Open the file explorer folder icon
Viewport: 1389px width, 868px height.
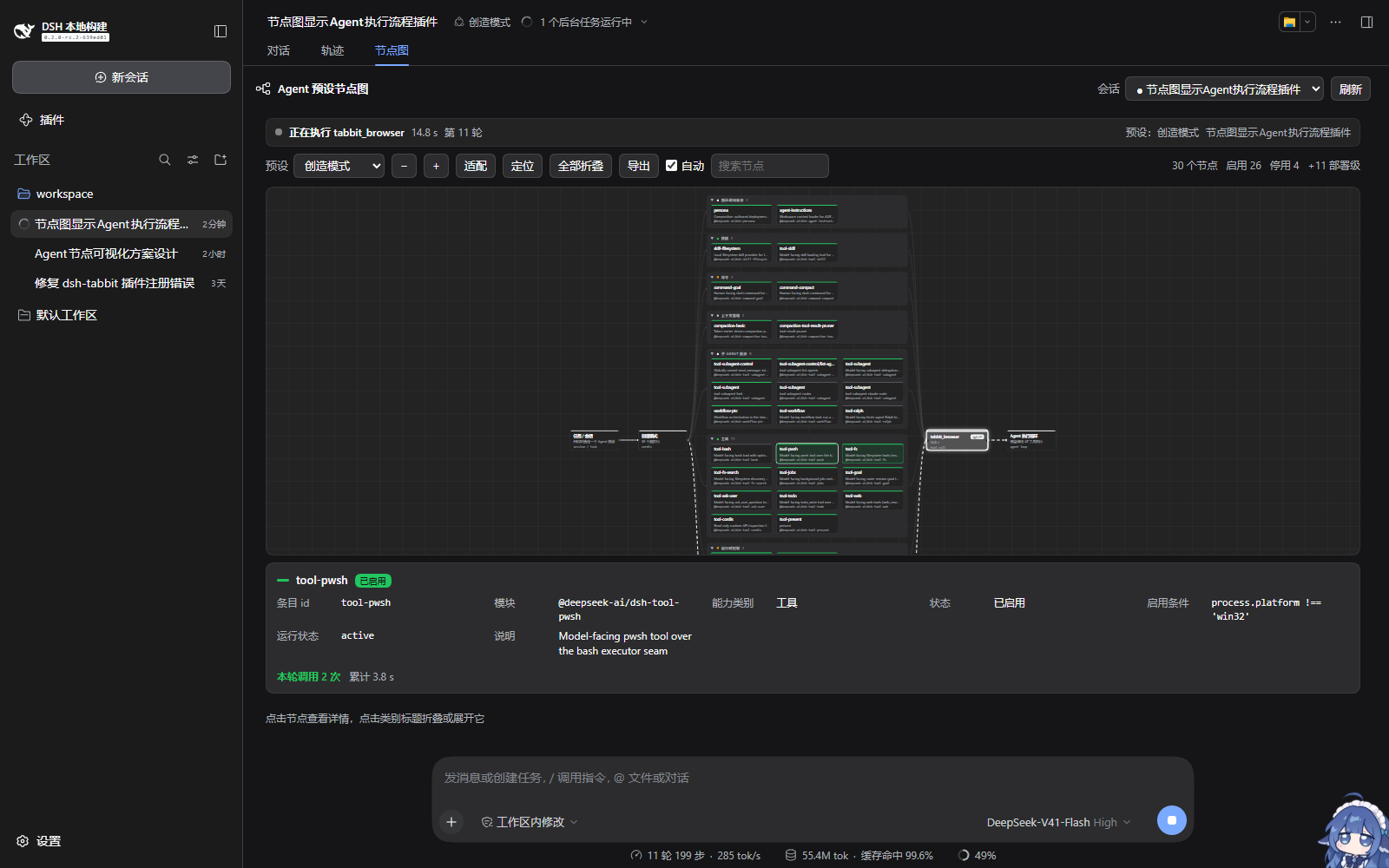point(1290,22)
